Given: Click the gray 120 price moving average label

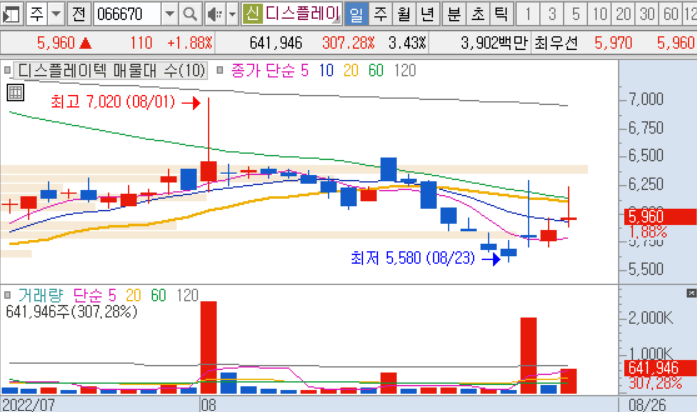Looking at the screenshot, I should click(x=405, y=71).
